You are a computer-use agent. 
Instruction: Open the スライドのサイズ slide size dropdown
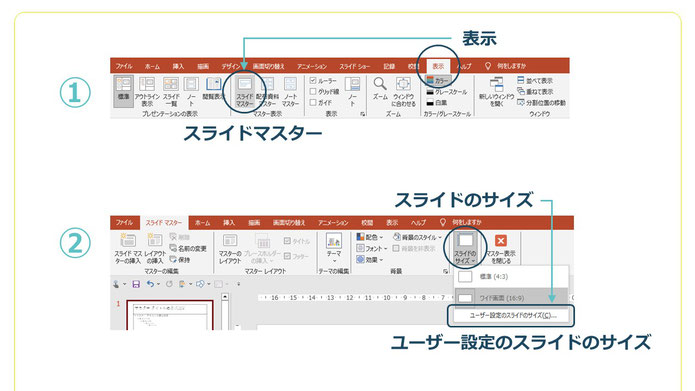(465, 249)
